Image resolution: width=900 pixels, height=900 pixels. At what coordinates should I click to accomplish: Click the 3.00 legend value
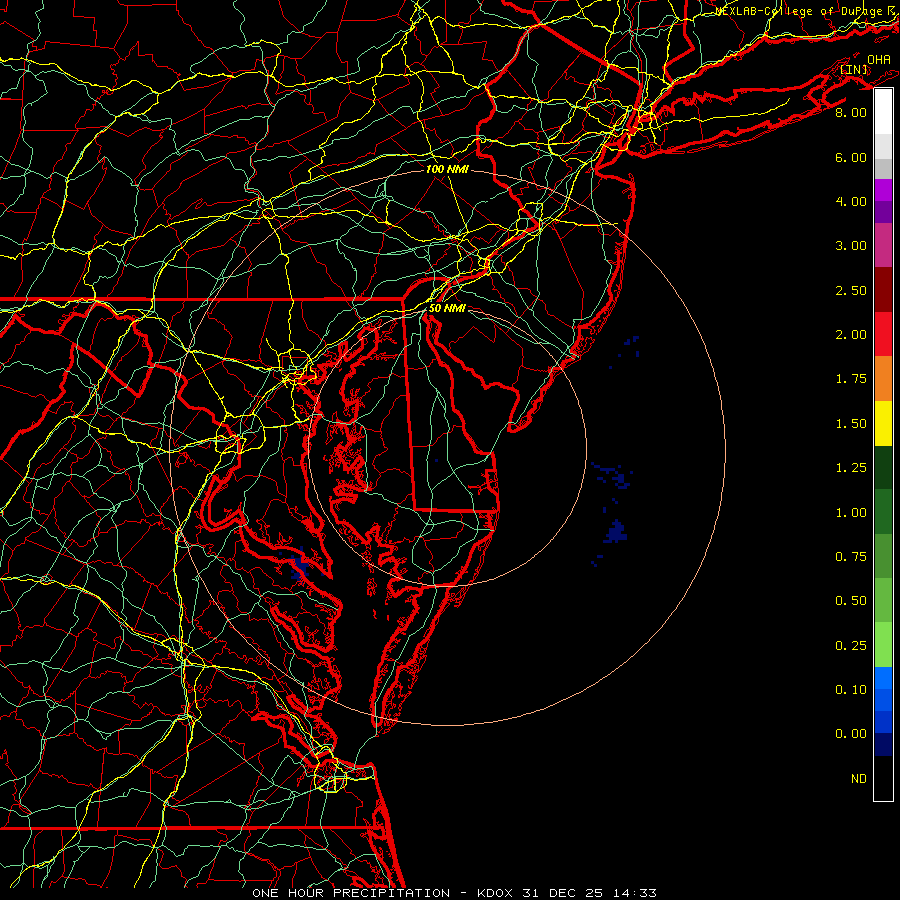tap(851, 246)
